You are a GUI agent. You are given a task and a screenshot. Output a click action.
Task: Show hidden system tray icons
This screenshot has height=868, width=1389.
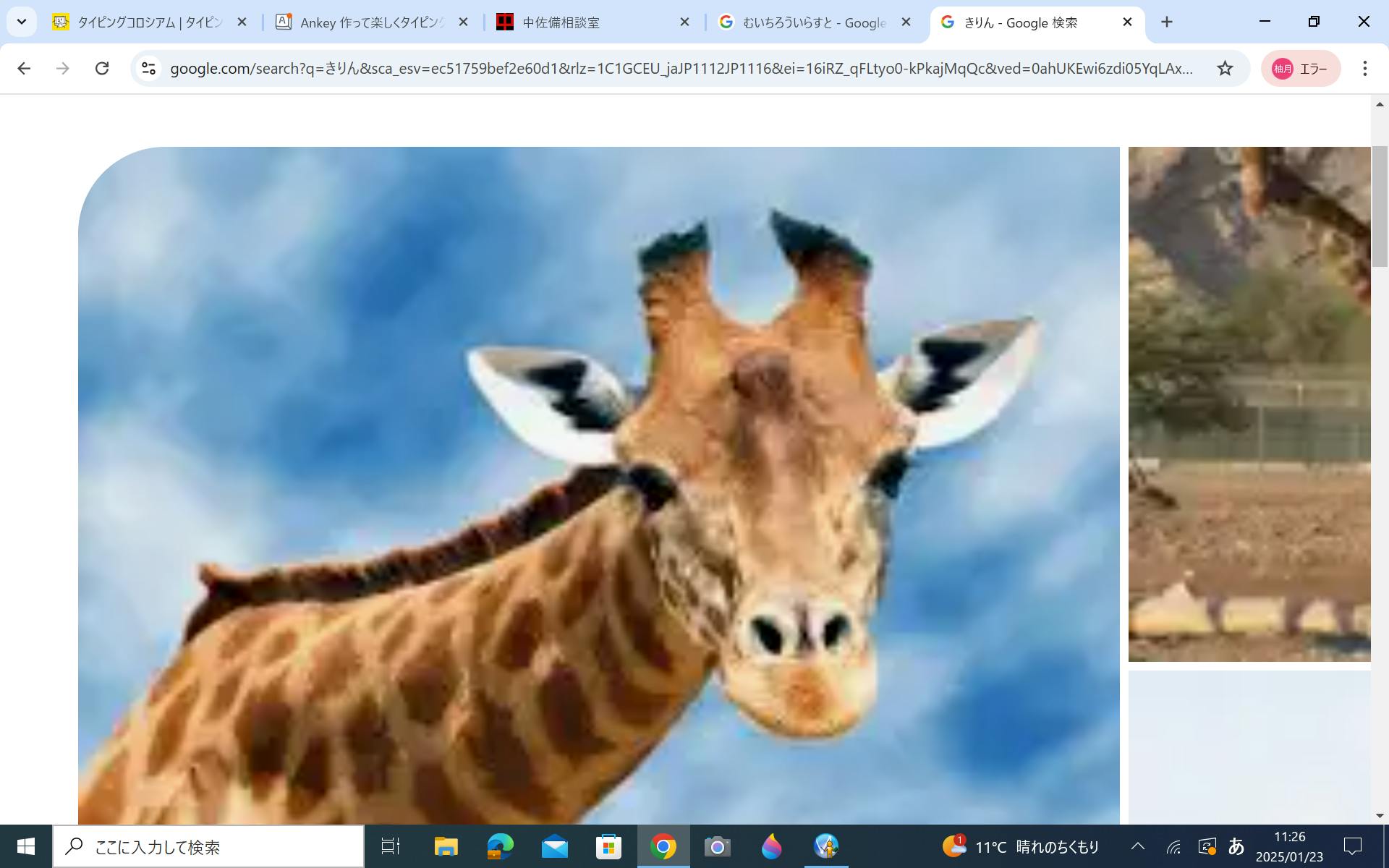tap(1137, 846)
